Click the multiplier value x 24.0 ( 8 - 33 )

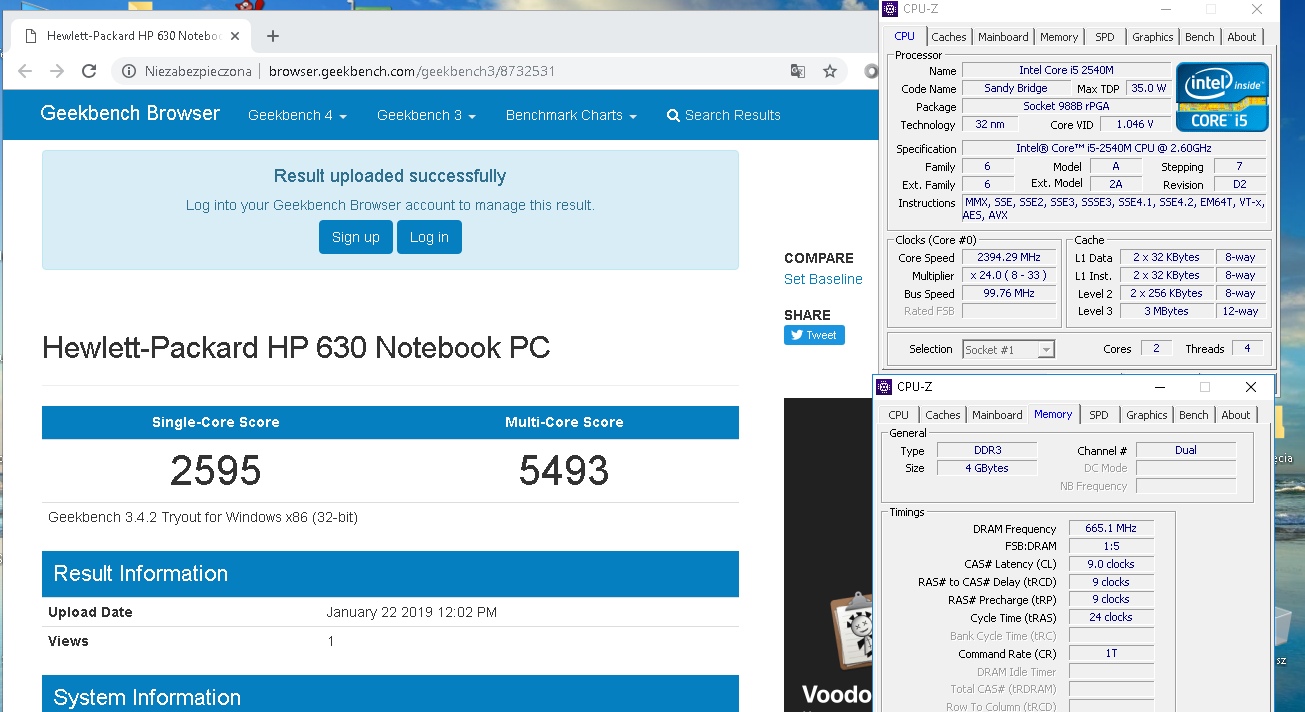pos(1010,275)
